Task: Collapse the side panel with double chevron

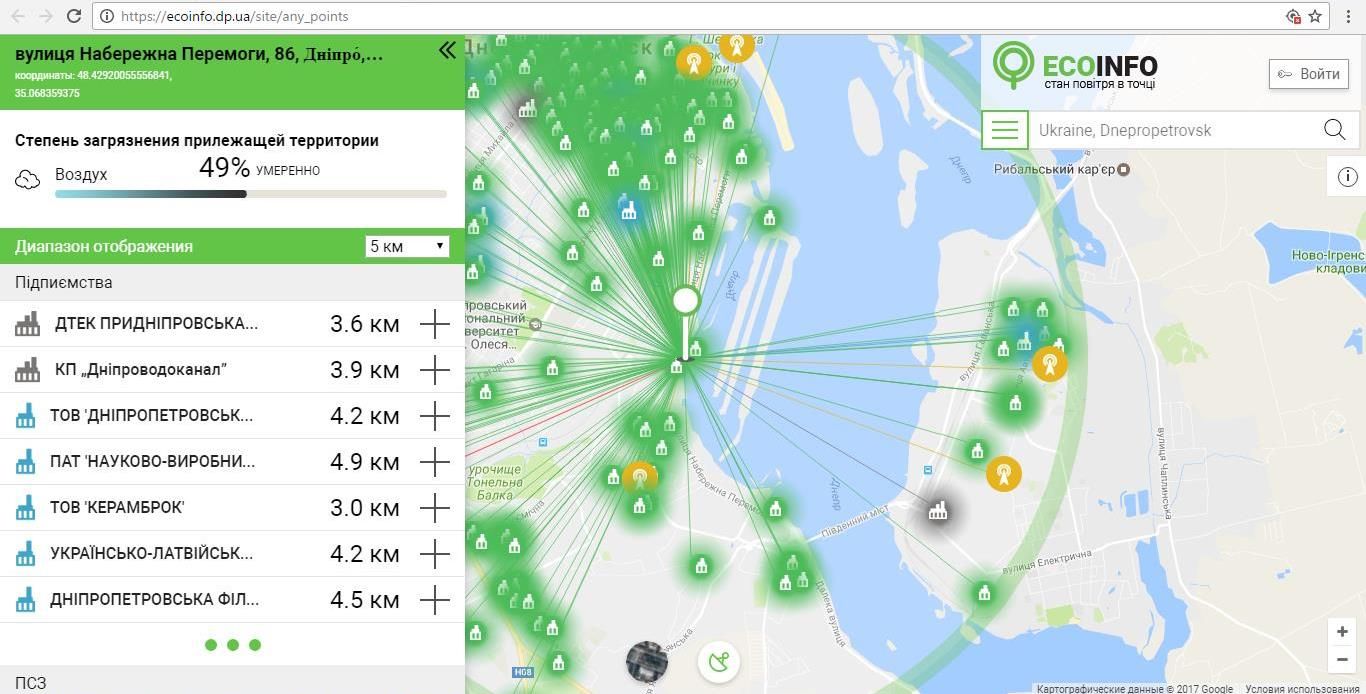Action: point(447,50)
